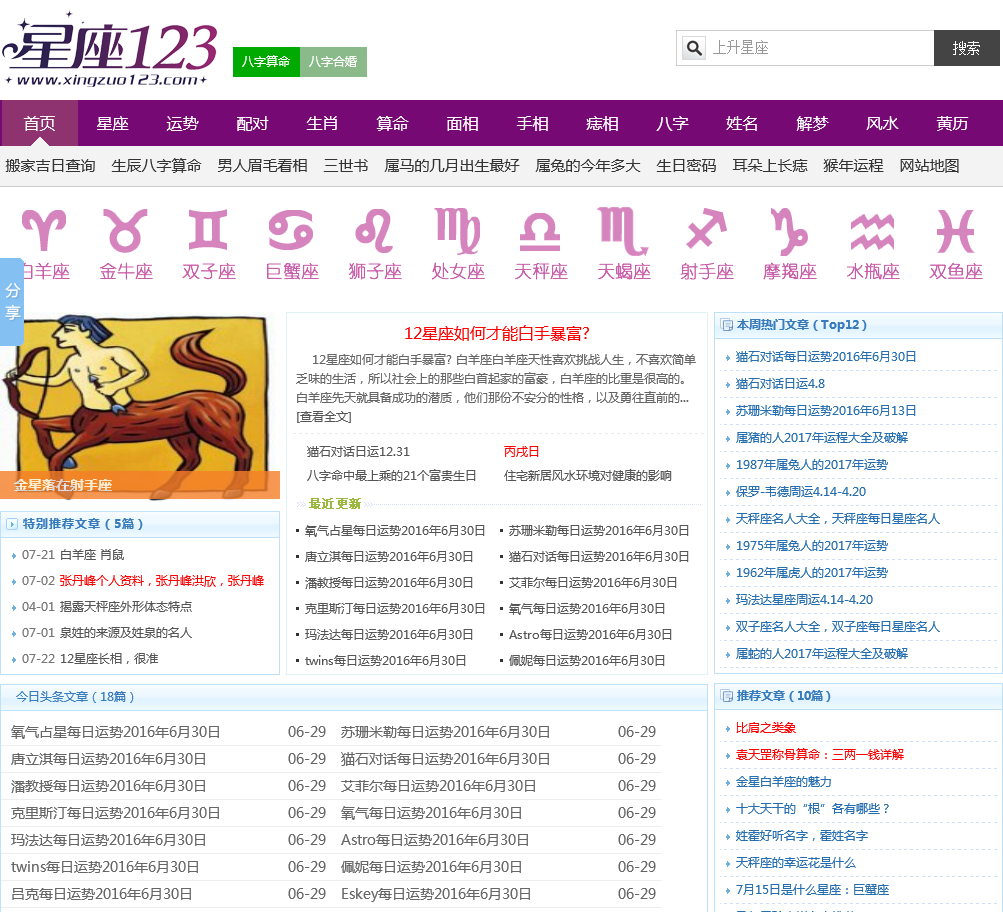The image size is (1003, 912).
Task: Select 配对 in the purple menu
Action: point(252,123)
